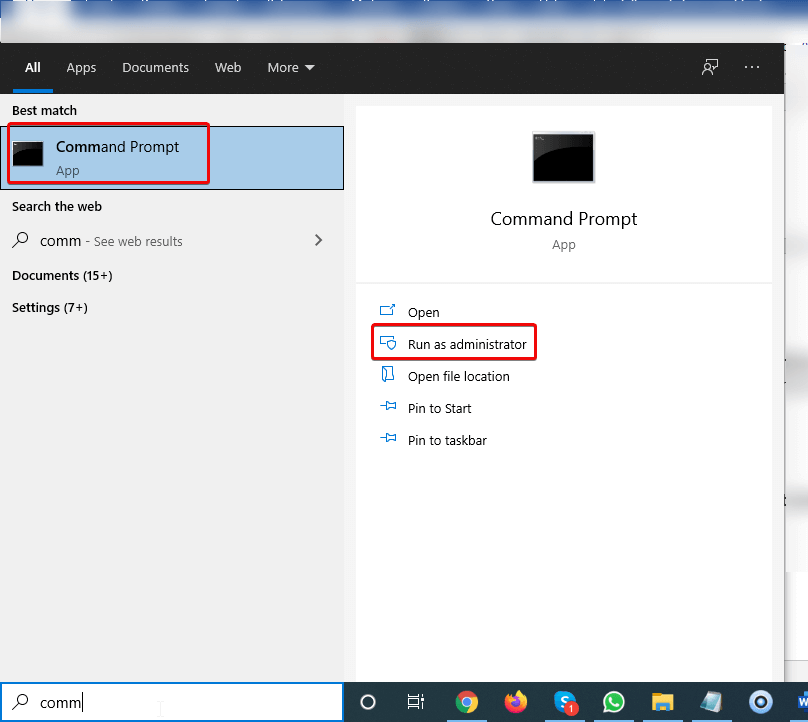This screenshot has width=808, height=722.
Task: Click the Command Prompt app preview icon
Action: click(x=563, y=157)
